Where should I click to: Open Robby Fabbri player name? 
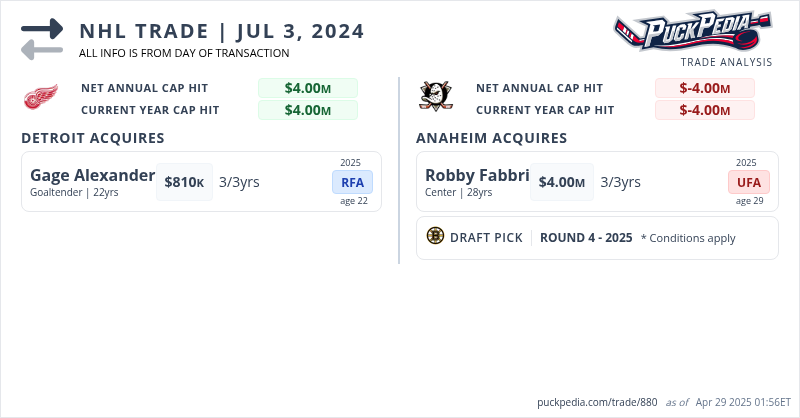(x=477, y=175)
